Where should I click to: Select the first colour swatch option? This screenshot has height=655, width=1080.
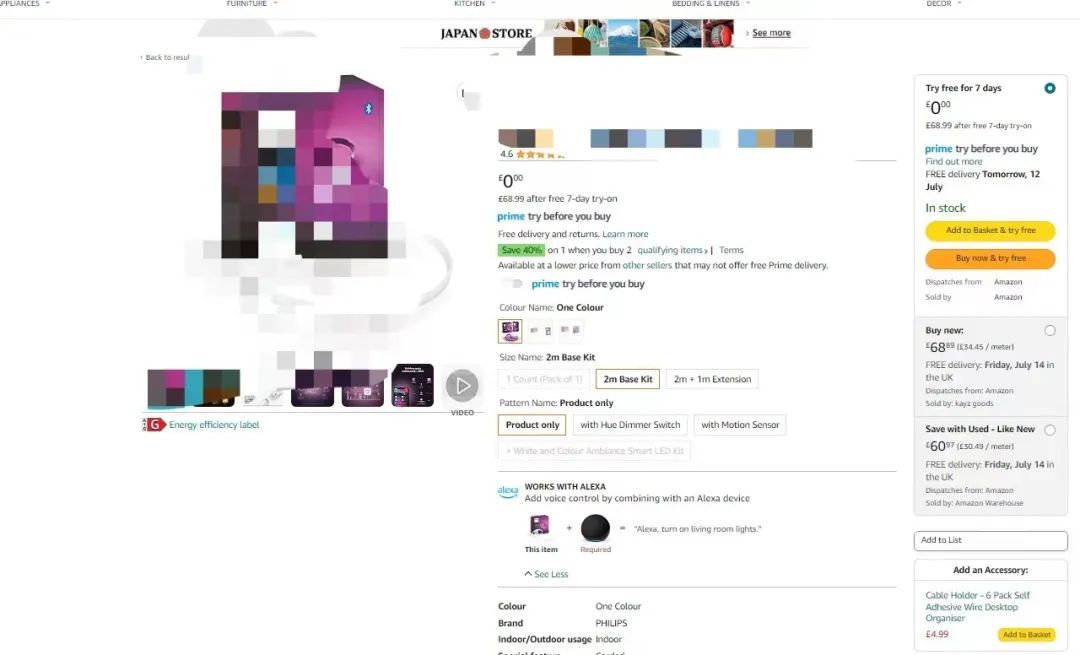[x=510, y=331]
